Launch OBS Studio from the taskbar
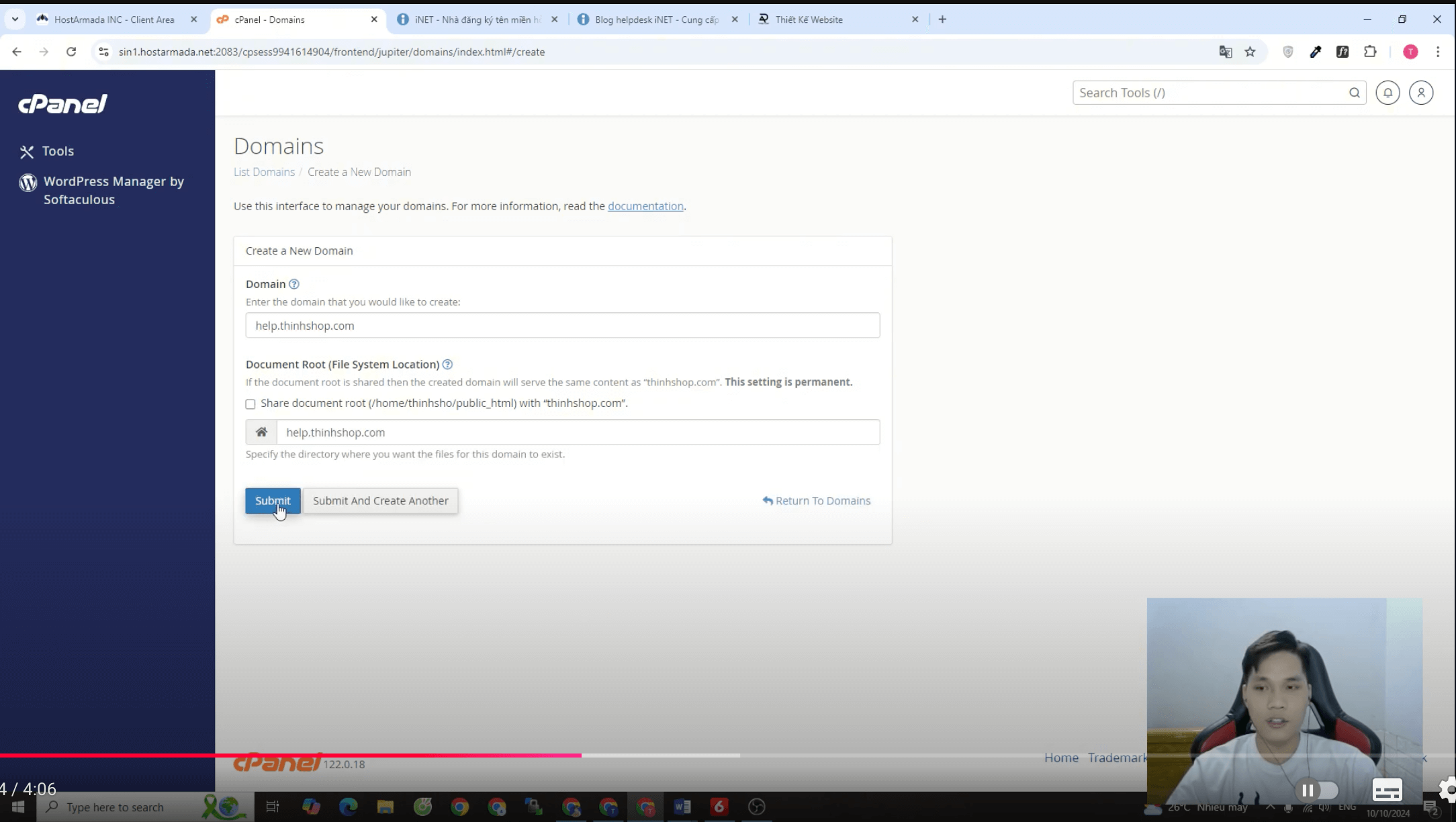This screenshot has width=1456, height=822. point(756,807)
